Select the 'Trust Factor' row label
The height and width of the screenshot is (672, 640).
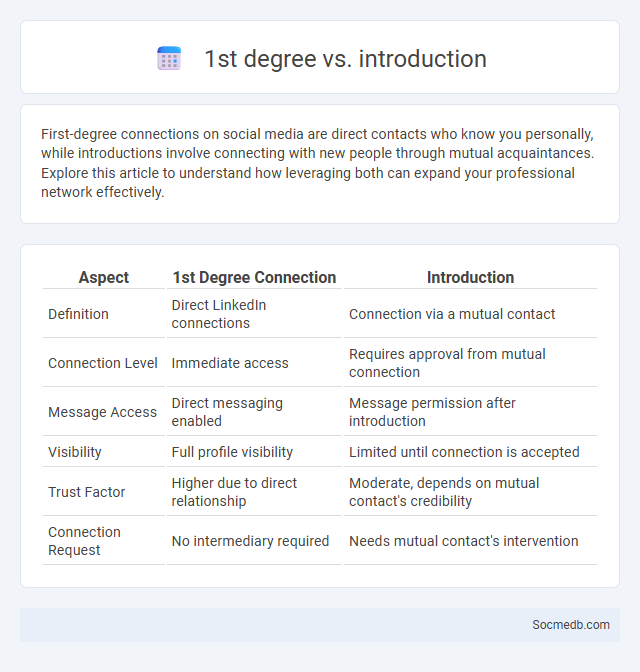[x=87, y=492]
